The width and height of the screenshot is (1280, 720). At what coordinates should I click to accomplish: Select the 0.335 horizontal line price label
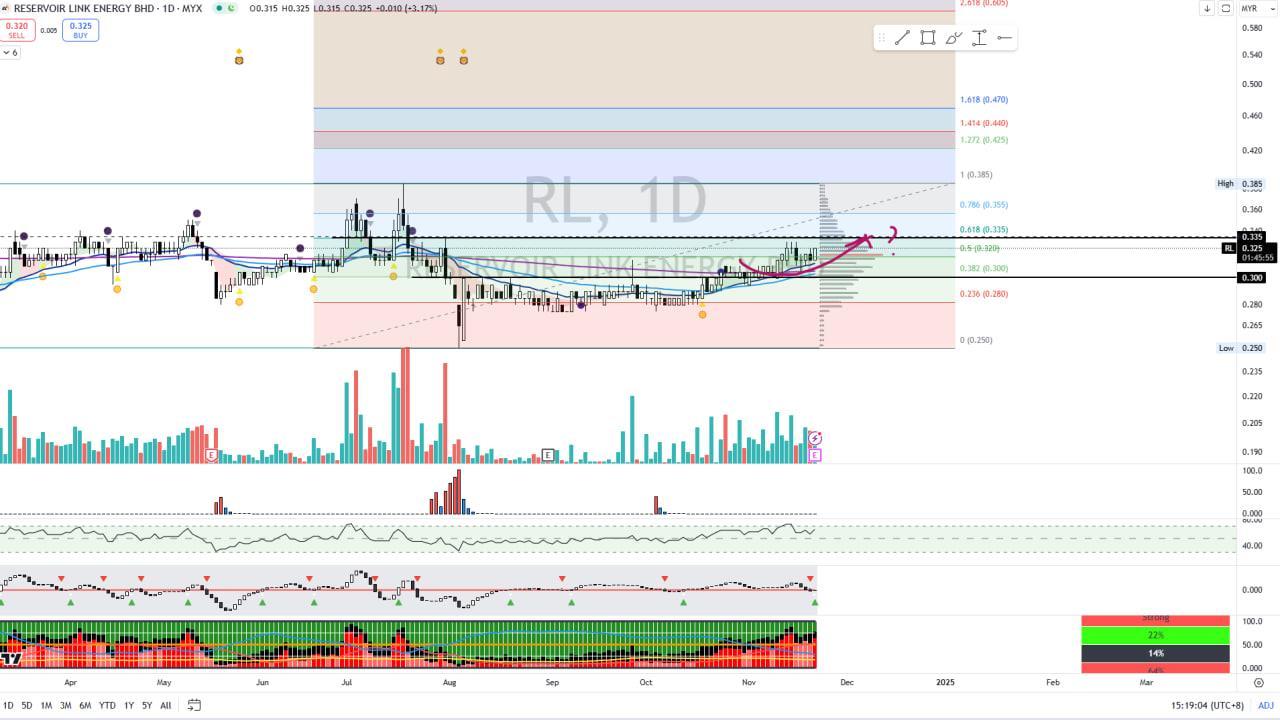(x=1253, y=237)
